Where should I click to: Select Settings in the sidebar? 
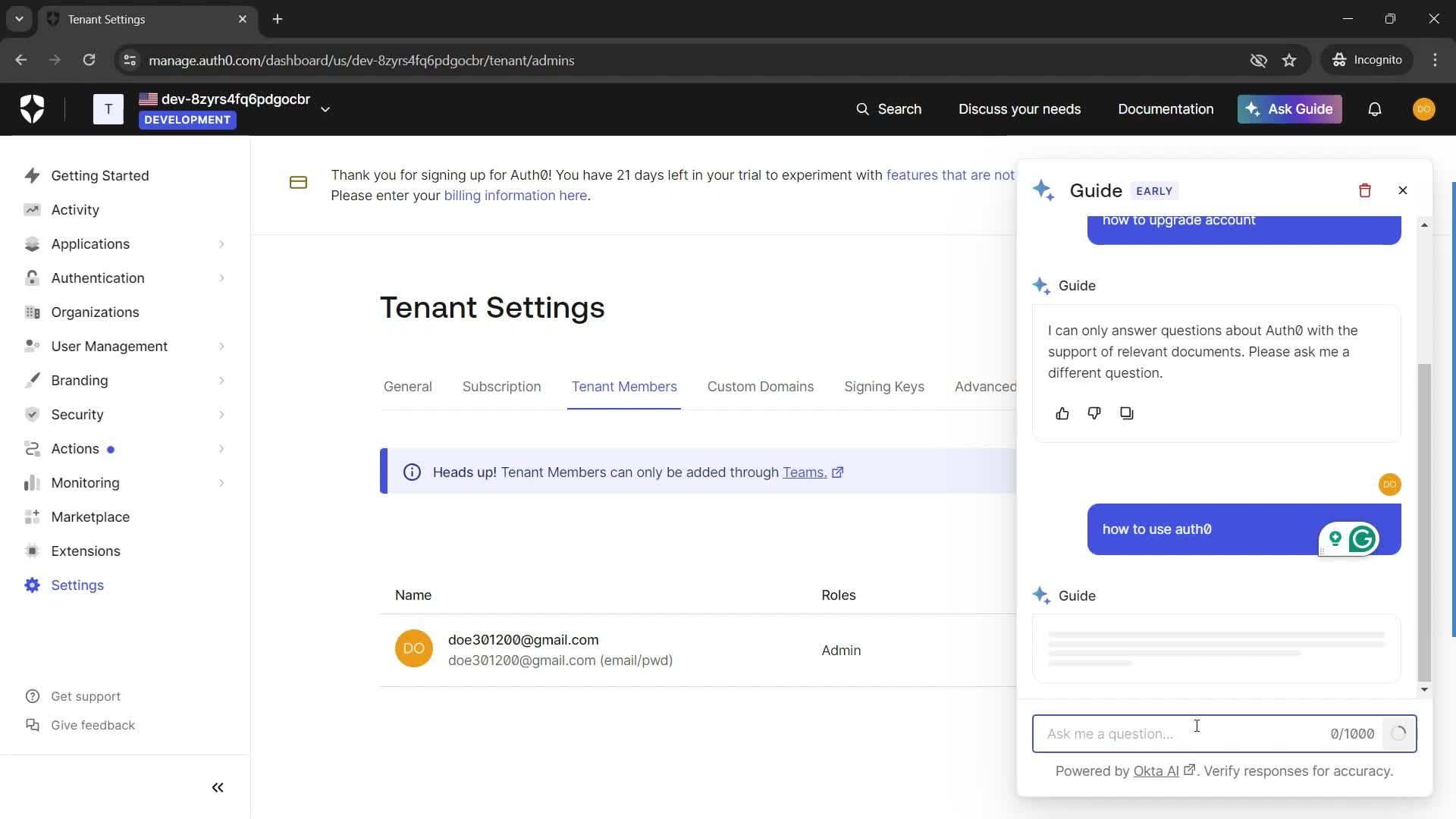pos(77,585)
